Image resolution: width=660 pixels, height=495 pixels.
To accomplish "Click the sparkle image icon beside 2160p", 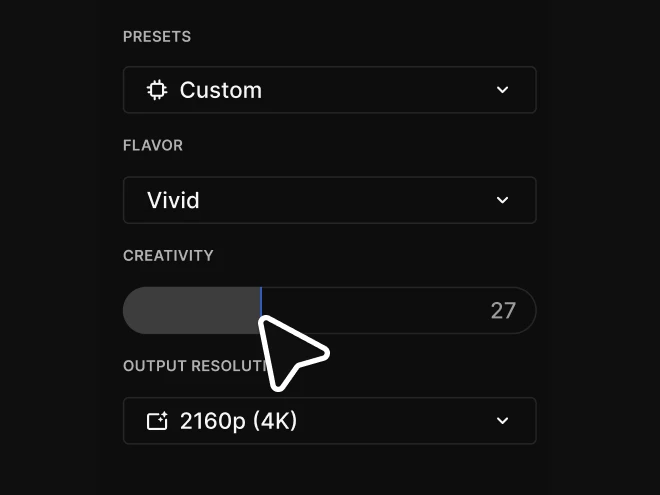I will [x=157, y=421].
